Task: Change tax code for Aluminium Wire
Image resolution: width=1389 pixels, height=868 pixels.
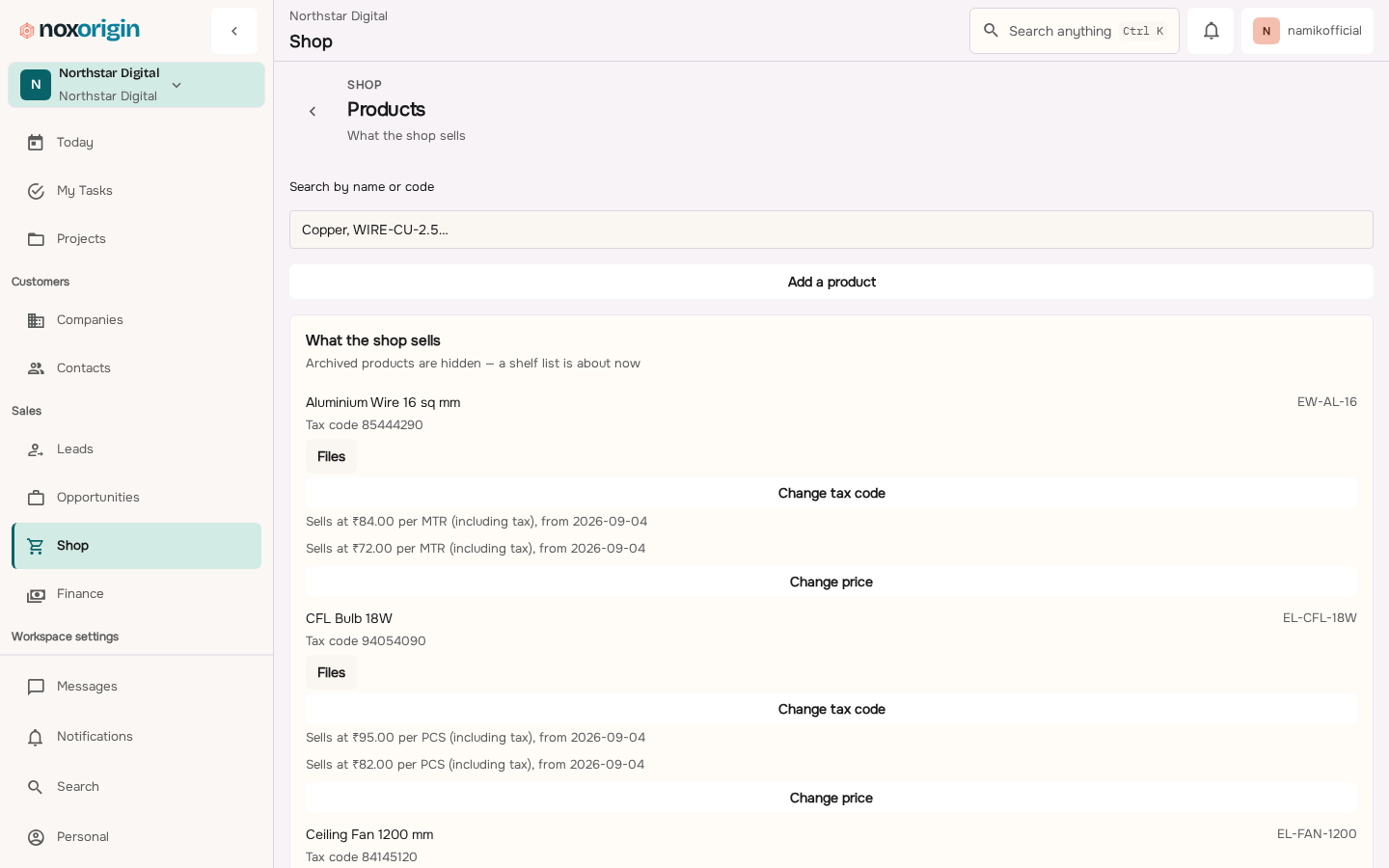Action: click(x=831, y=493)
